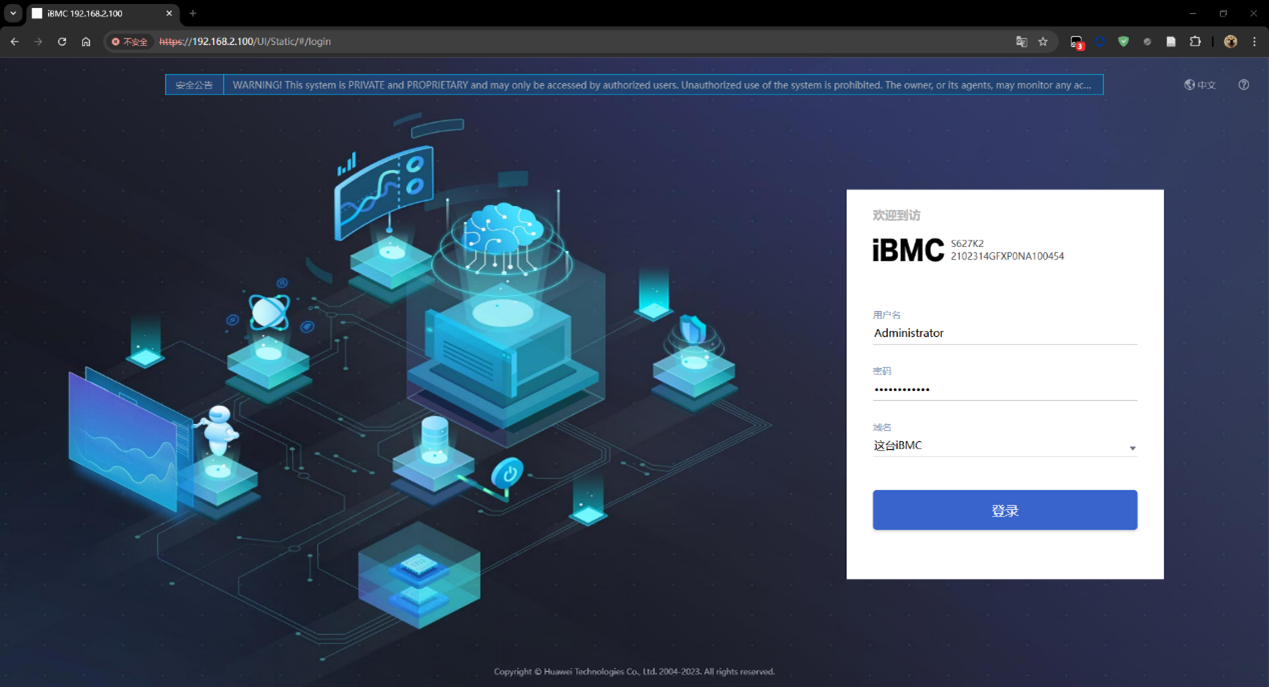Open the browser profile avatar
The height and width of the screenshot is (687, 1269).
coord(1231,42)
